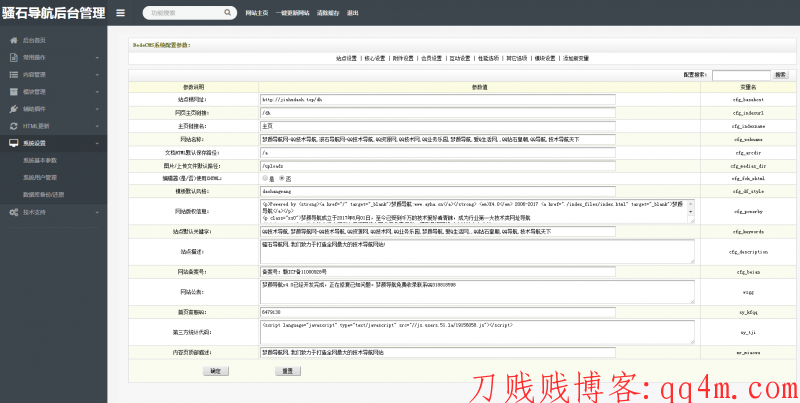Select the 否 radio for editor XHTML

(282, 179)
